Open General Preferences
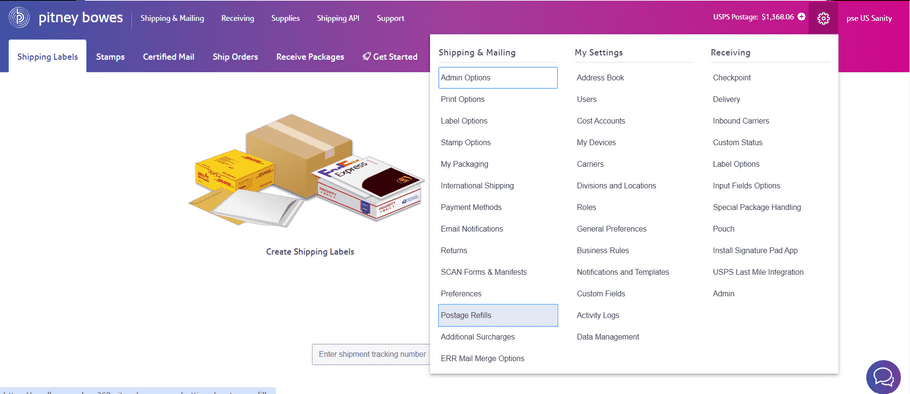910x394 pixels. 611,229
